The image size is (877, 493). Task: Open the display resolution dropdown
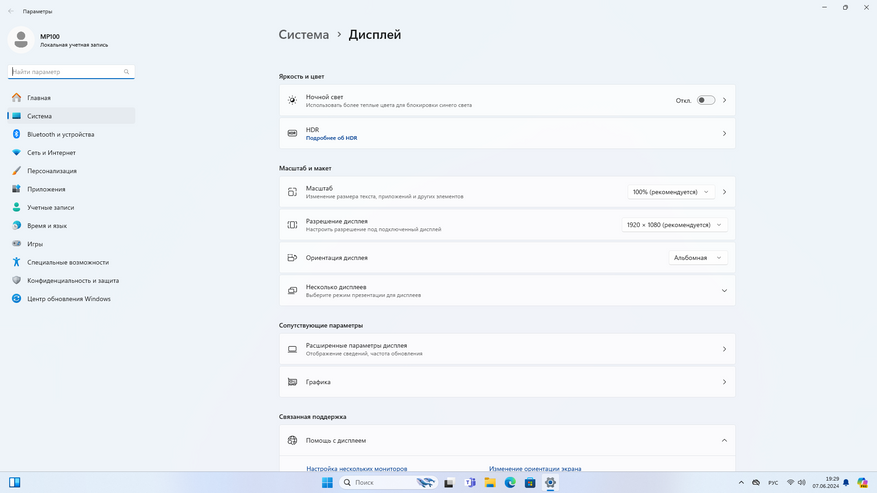coord(674,225)
